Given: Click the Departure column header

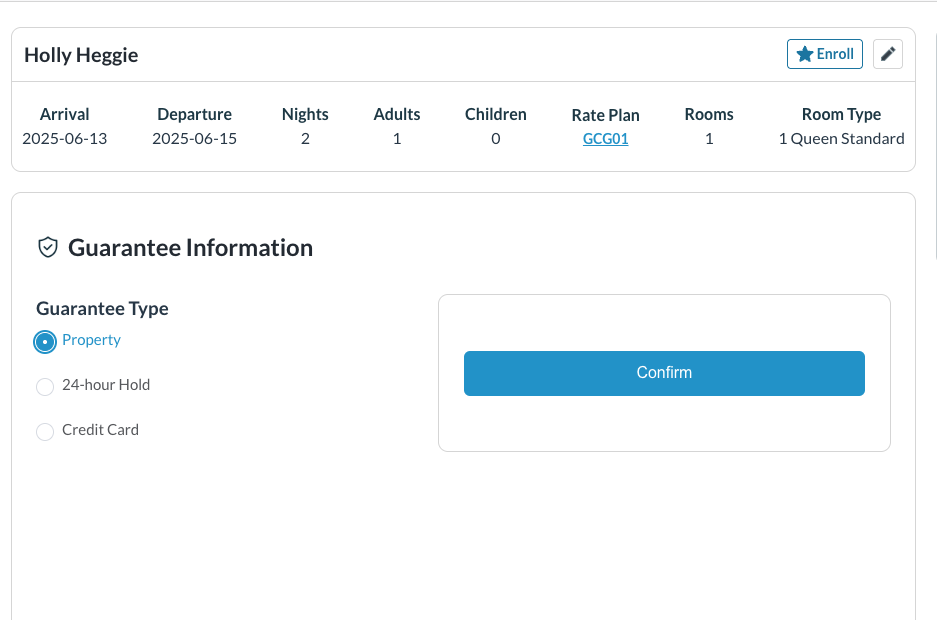Looking at the screenshot, I should (194, 114).
